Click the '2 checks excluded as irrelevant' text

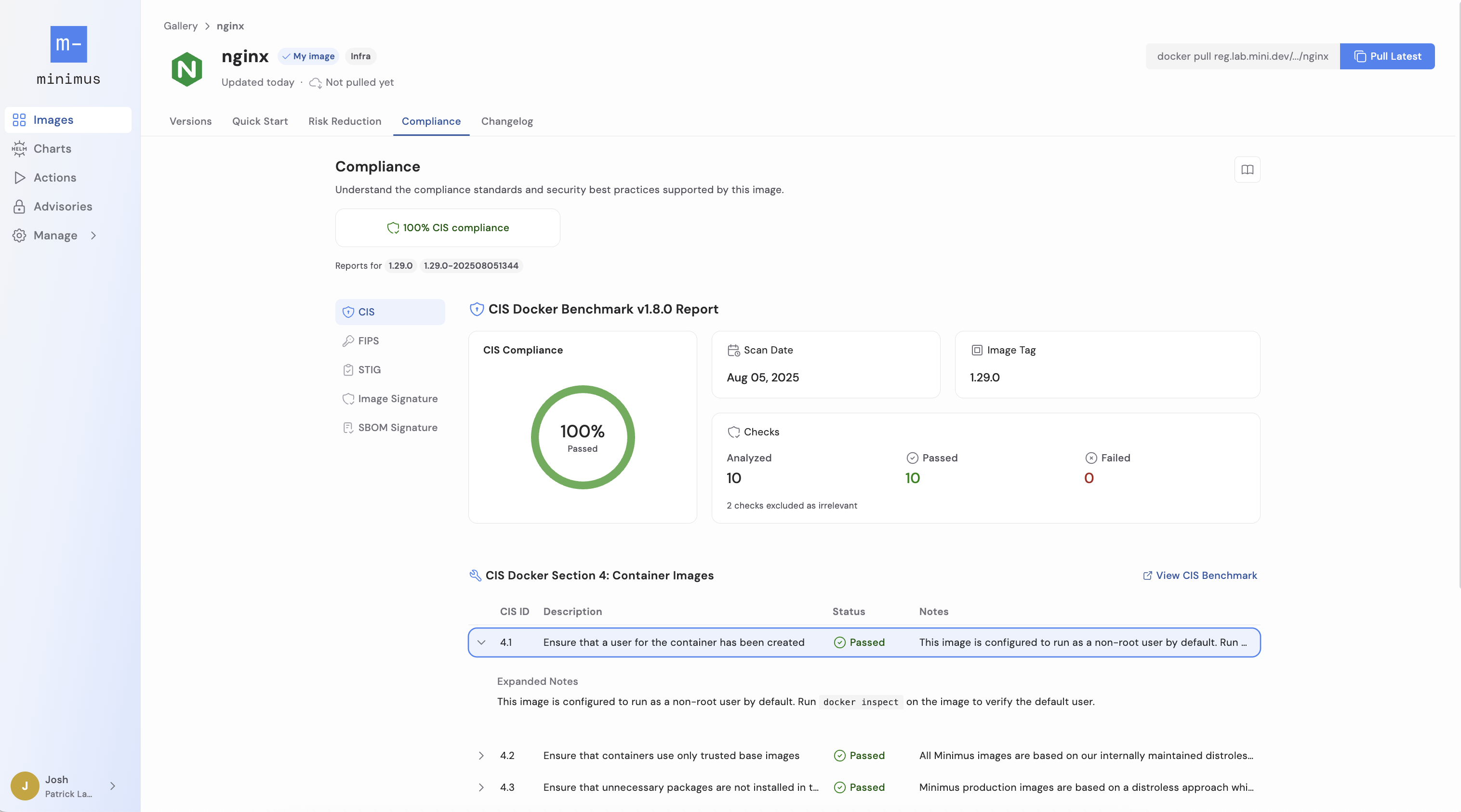tap(792, 506)
